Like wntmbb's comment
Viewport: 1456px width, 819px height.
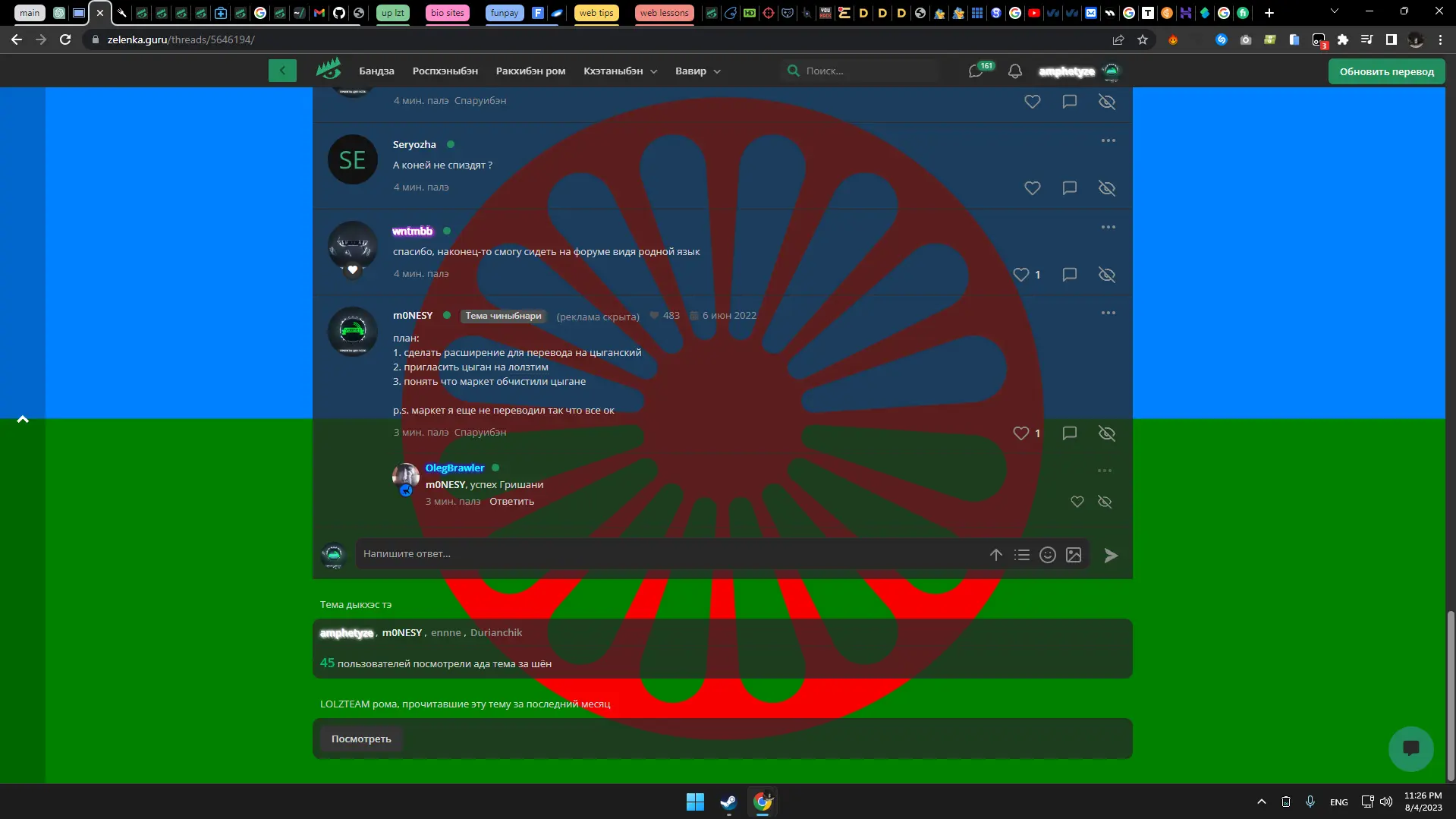coord(1021,274)
